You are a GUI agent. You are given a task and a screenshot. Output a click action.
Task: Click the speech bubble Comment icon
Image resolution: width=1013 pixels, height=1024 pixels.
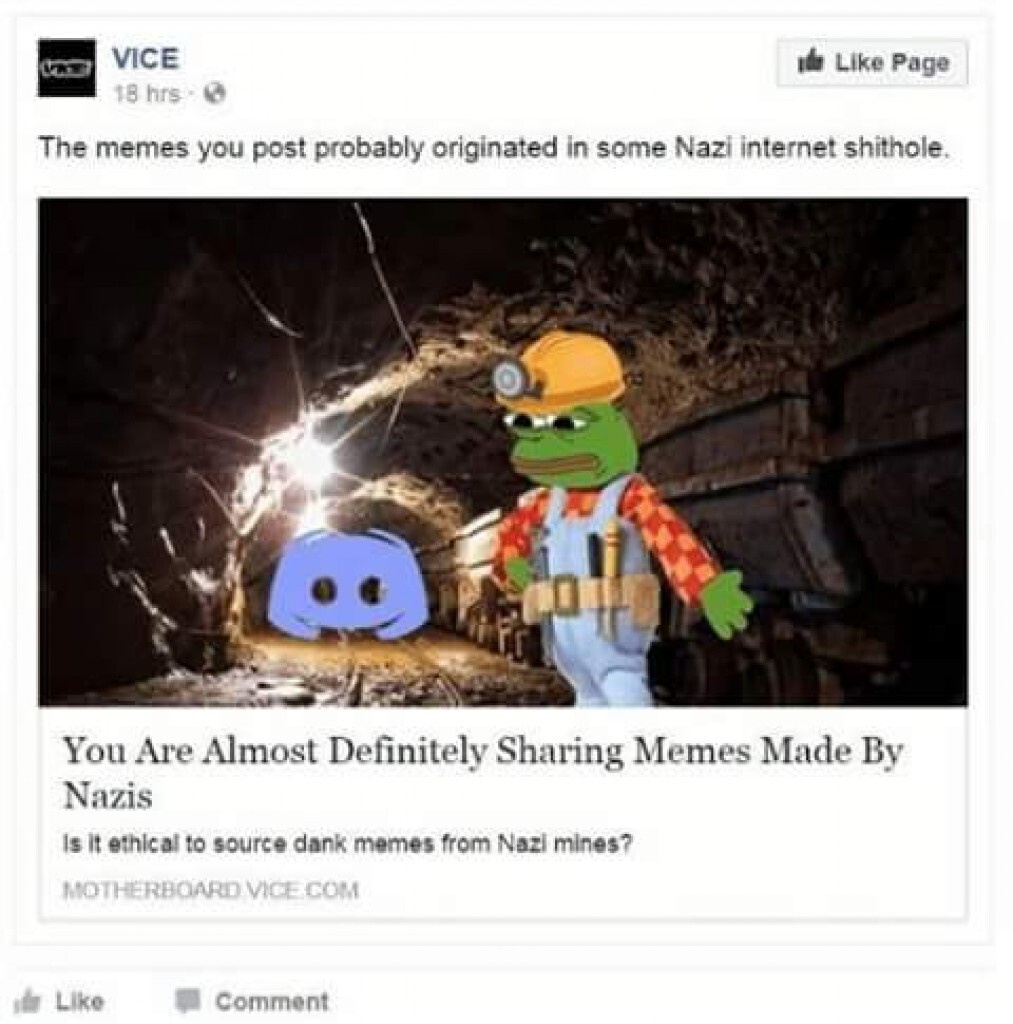point(187,1000)
